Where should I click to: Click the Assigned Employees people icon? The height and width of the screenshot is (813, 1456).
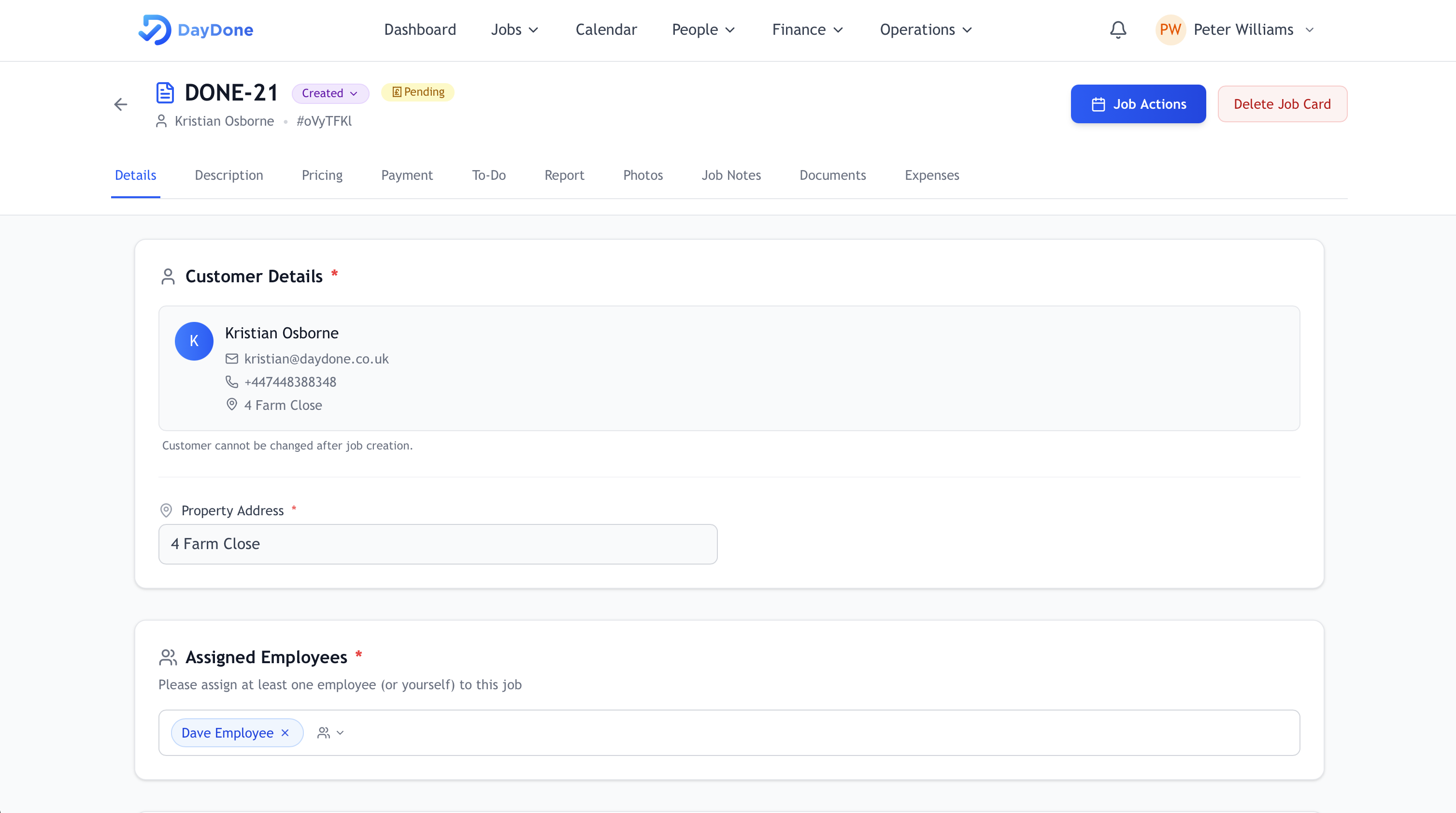(x=168, y=657)
